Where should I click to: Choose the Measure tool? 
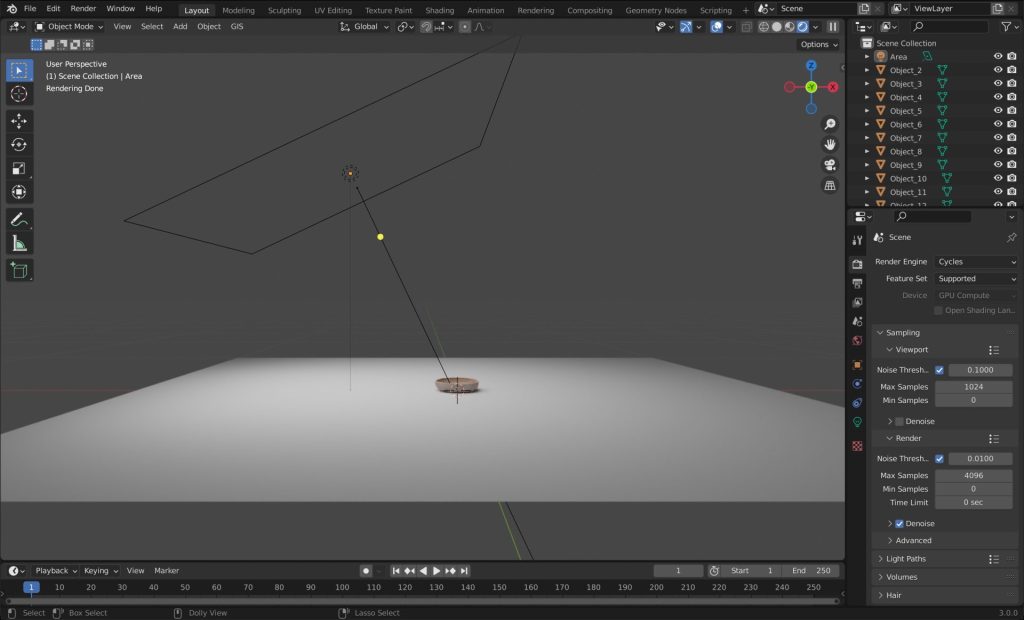pos(19,243)
